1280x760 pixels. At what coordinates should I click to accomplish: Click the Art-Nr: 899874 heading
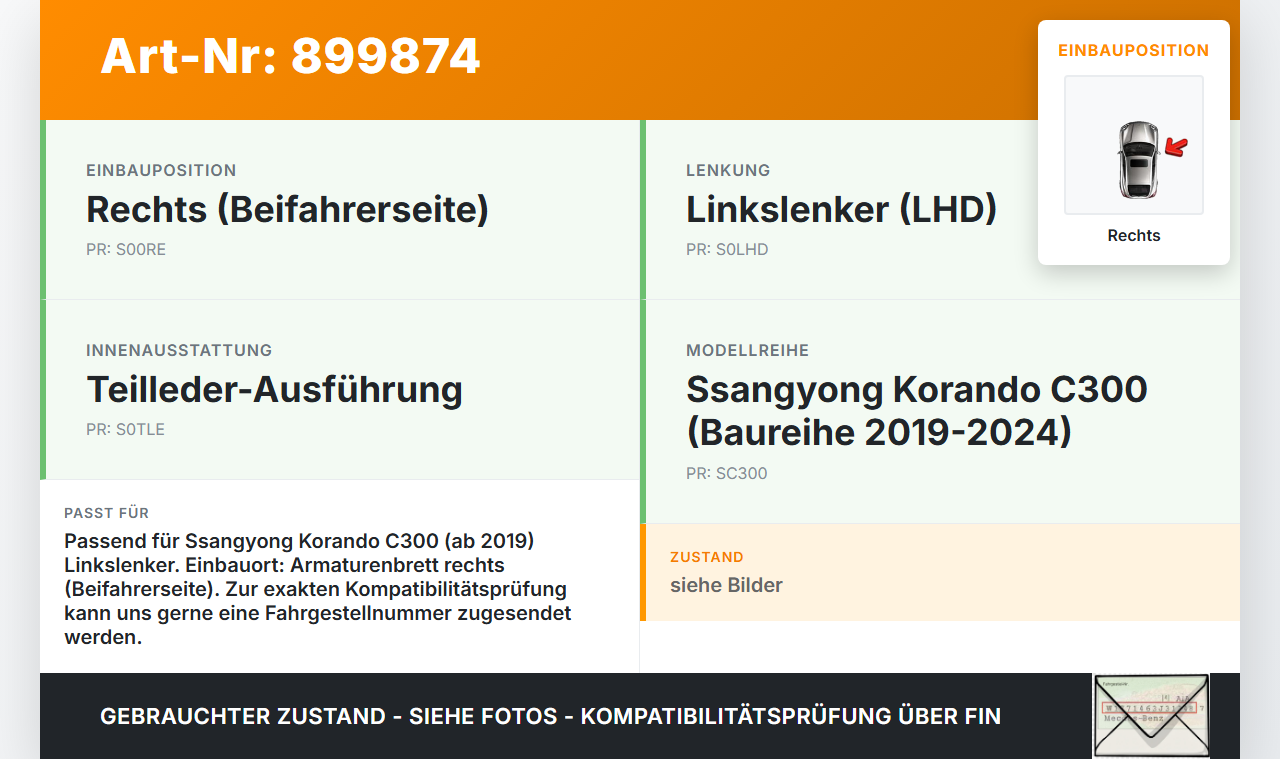point(290,56)
